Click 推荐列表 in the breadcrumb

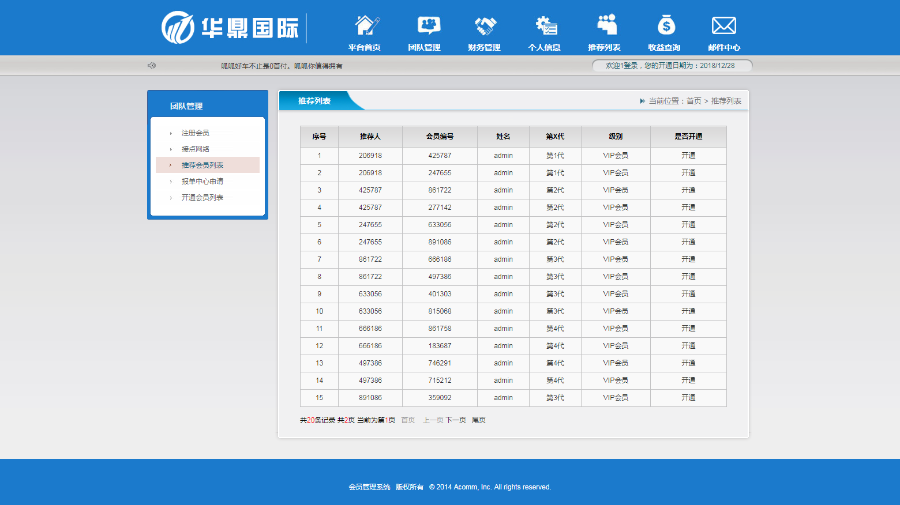pyautogui.click(x=726, y=101)
